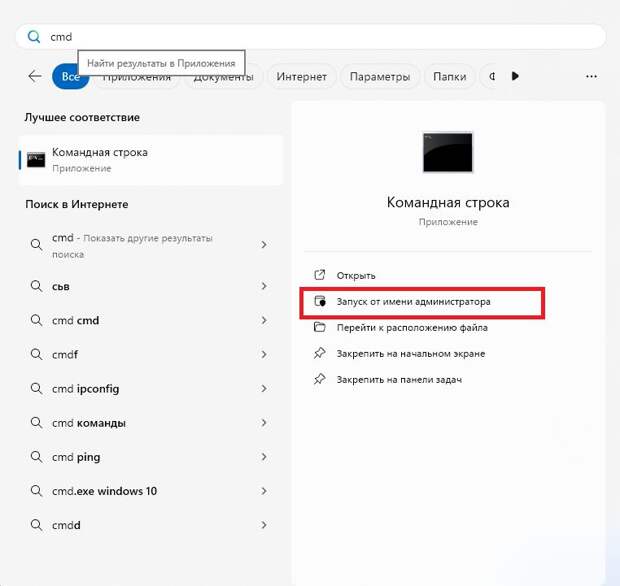Screen dimensions: 620x586
Task: Click search icon beside cmd.exe windows 10
Action: (36, 491)
